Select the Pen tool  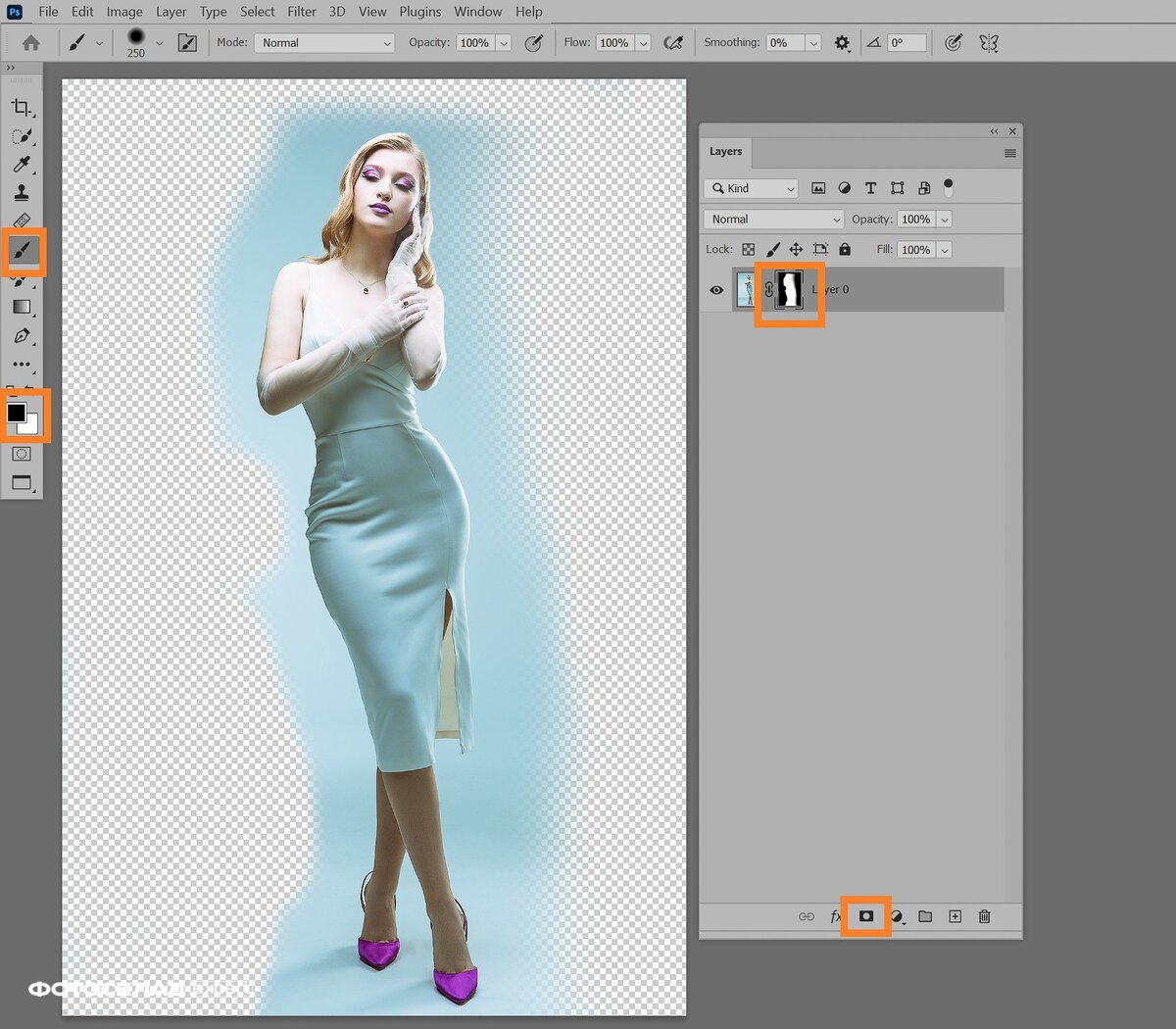(22, 336)
